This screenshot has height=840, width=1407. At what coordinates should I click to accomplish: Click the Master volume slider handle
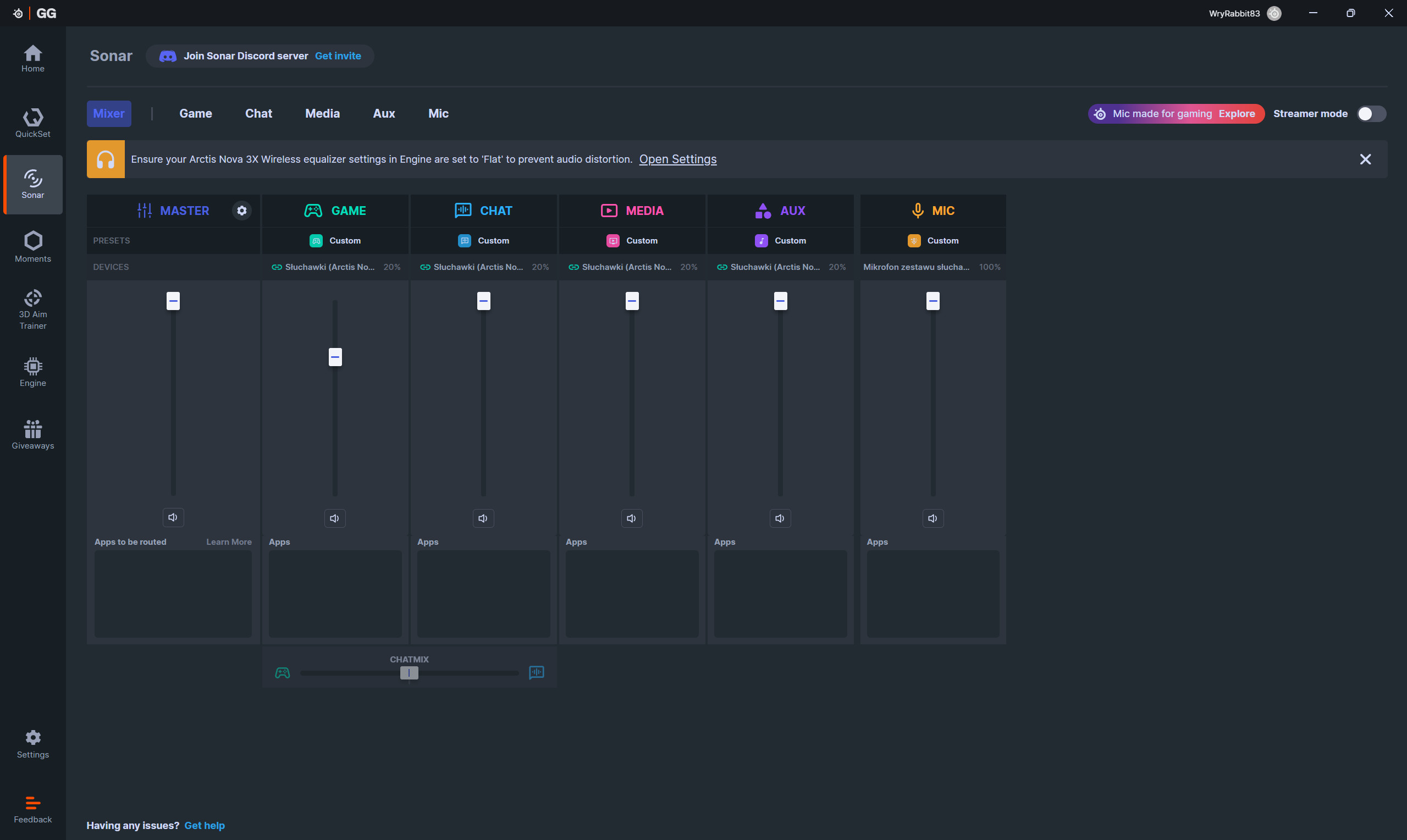coord(173,301)
